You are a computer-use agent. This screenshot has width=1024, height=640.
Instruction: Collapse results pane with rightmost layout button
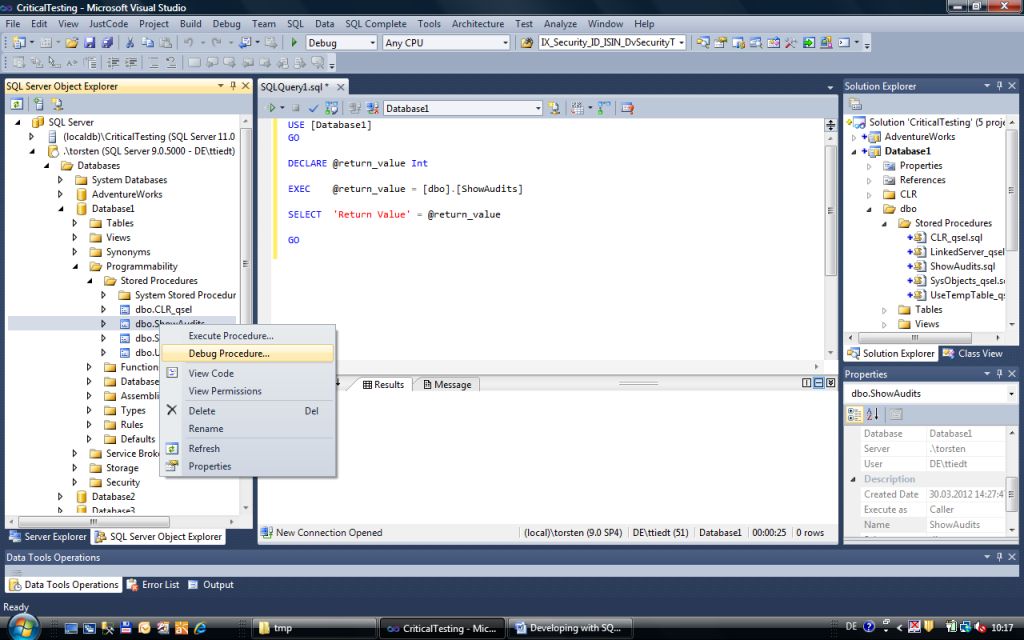pos(830,383)
